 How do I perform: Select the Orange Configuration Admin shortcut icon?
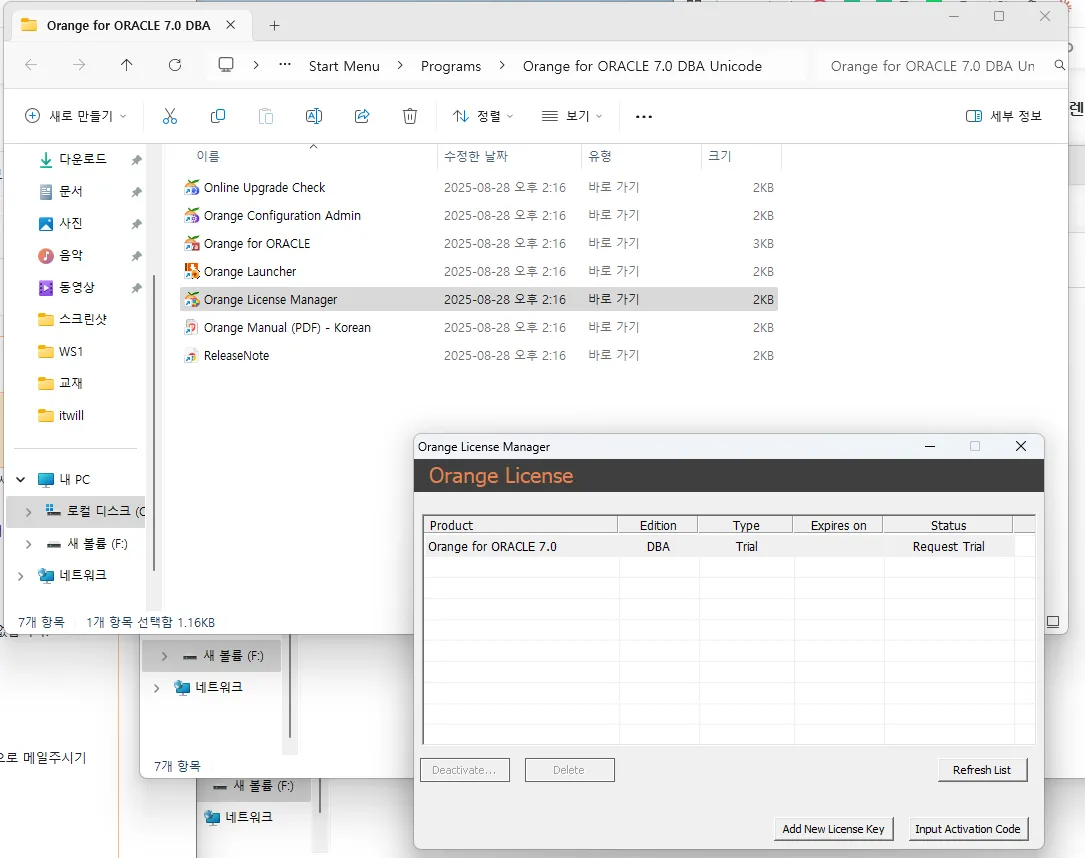click(x=192, y=215)
